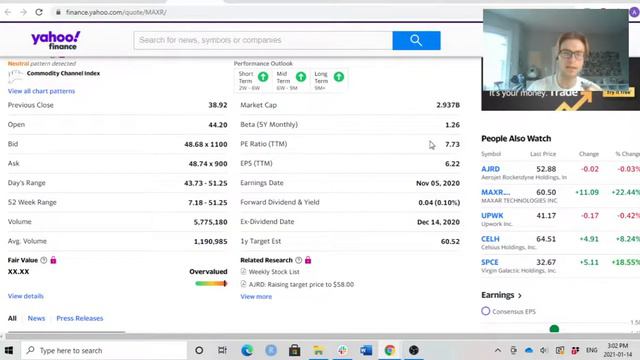This screenshot has height=360, width=640.
Task: Click the Short Term green up-arrow indicator
Action: [x=263, y=77]
